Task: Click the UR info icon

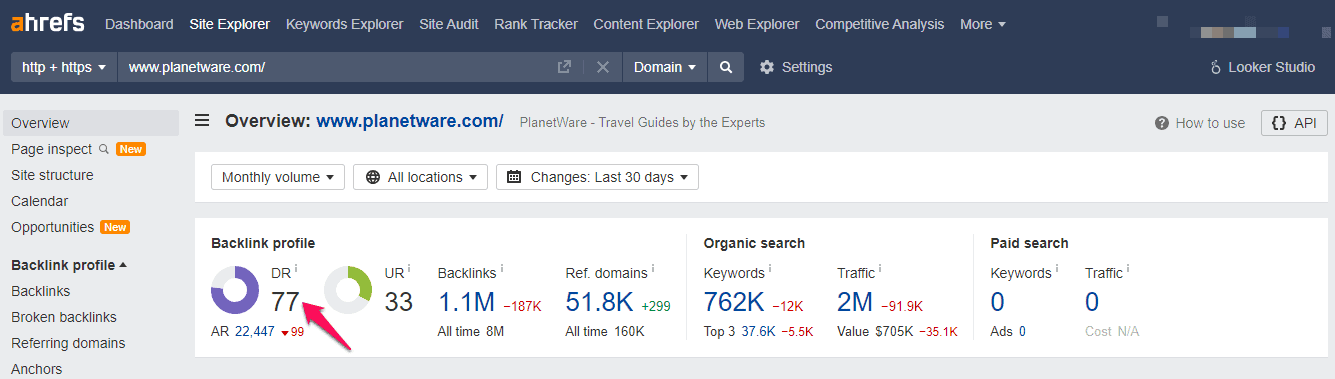Action: (410, 268)
